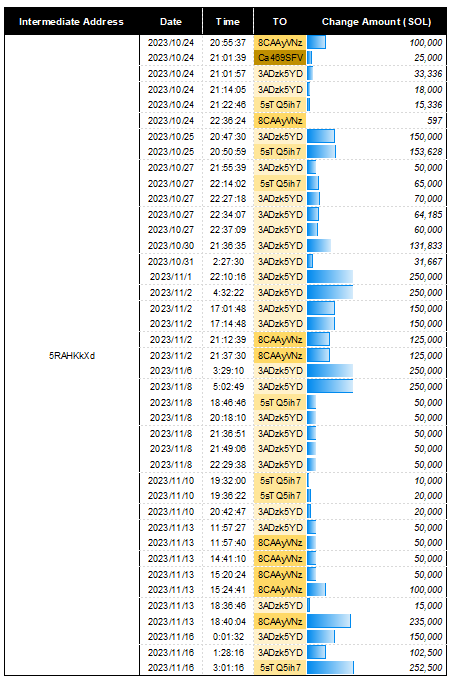Select the time cell 2:27:30
Screen dimensions: 451x678
[228, 262]
